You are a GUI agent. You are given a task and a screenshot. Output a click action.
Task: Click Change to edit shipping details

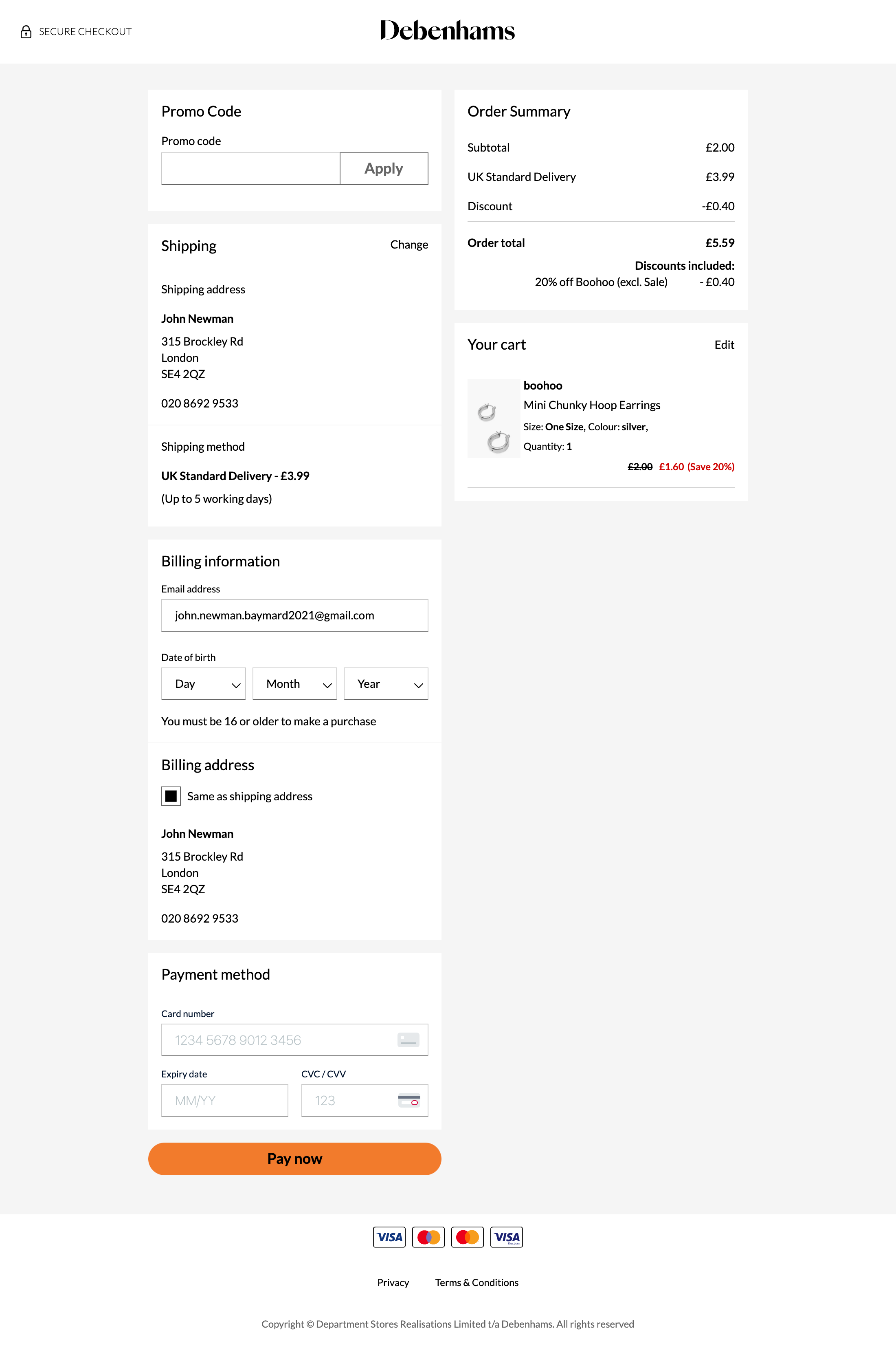[409, 244]
